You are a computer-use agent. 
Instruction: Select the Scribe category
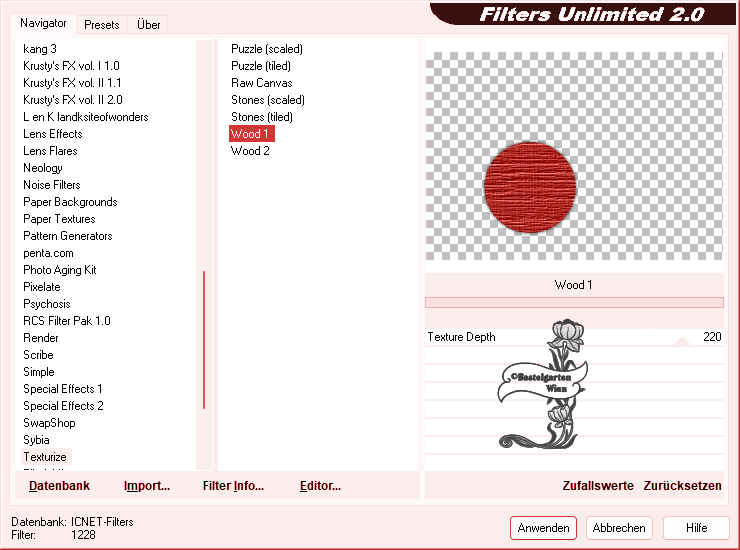(38, 355)
